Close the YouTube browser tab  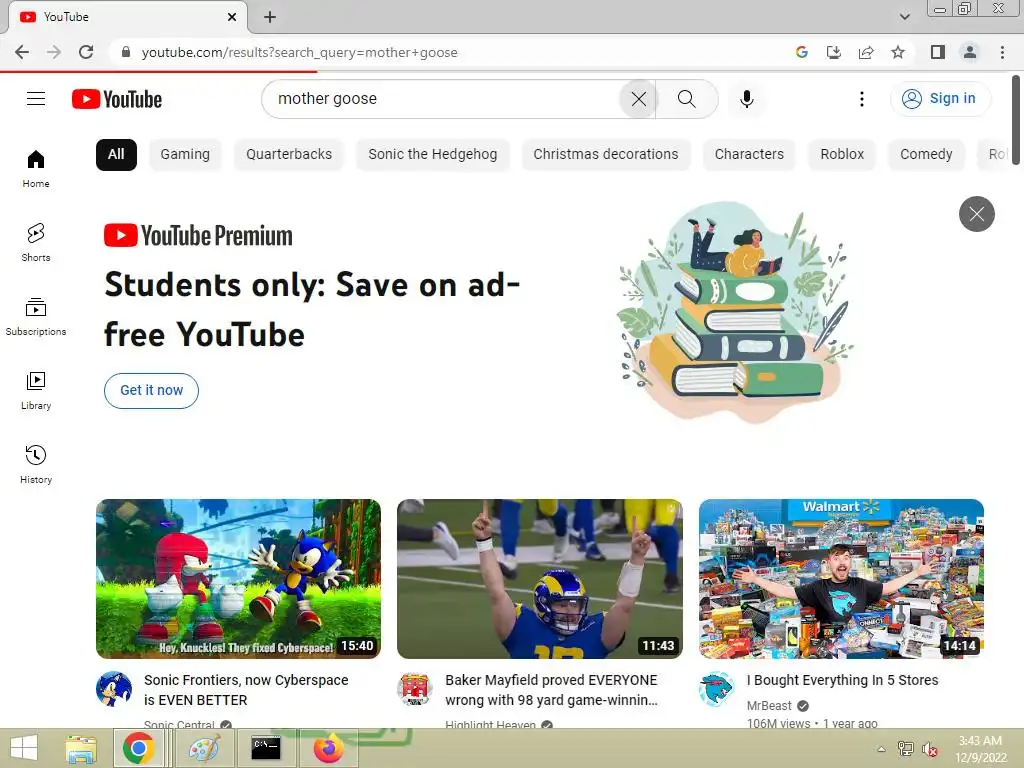pos(232,17)
